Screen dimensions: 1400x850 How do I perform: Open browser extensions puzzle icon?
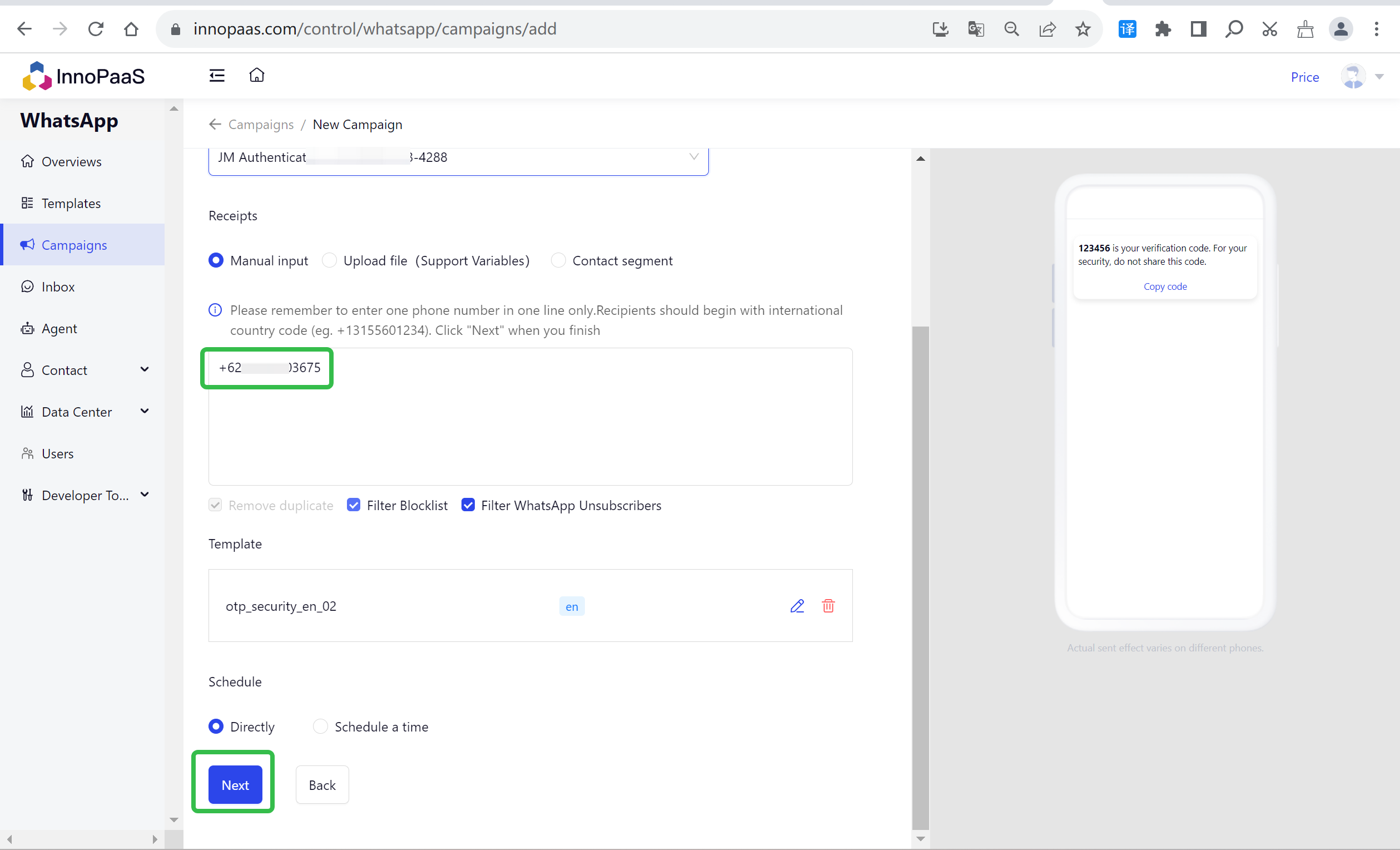click(1163, 29)
